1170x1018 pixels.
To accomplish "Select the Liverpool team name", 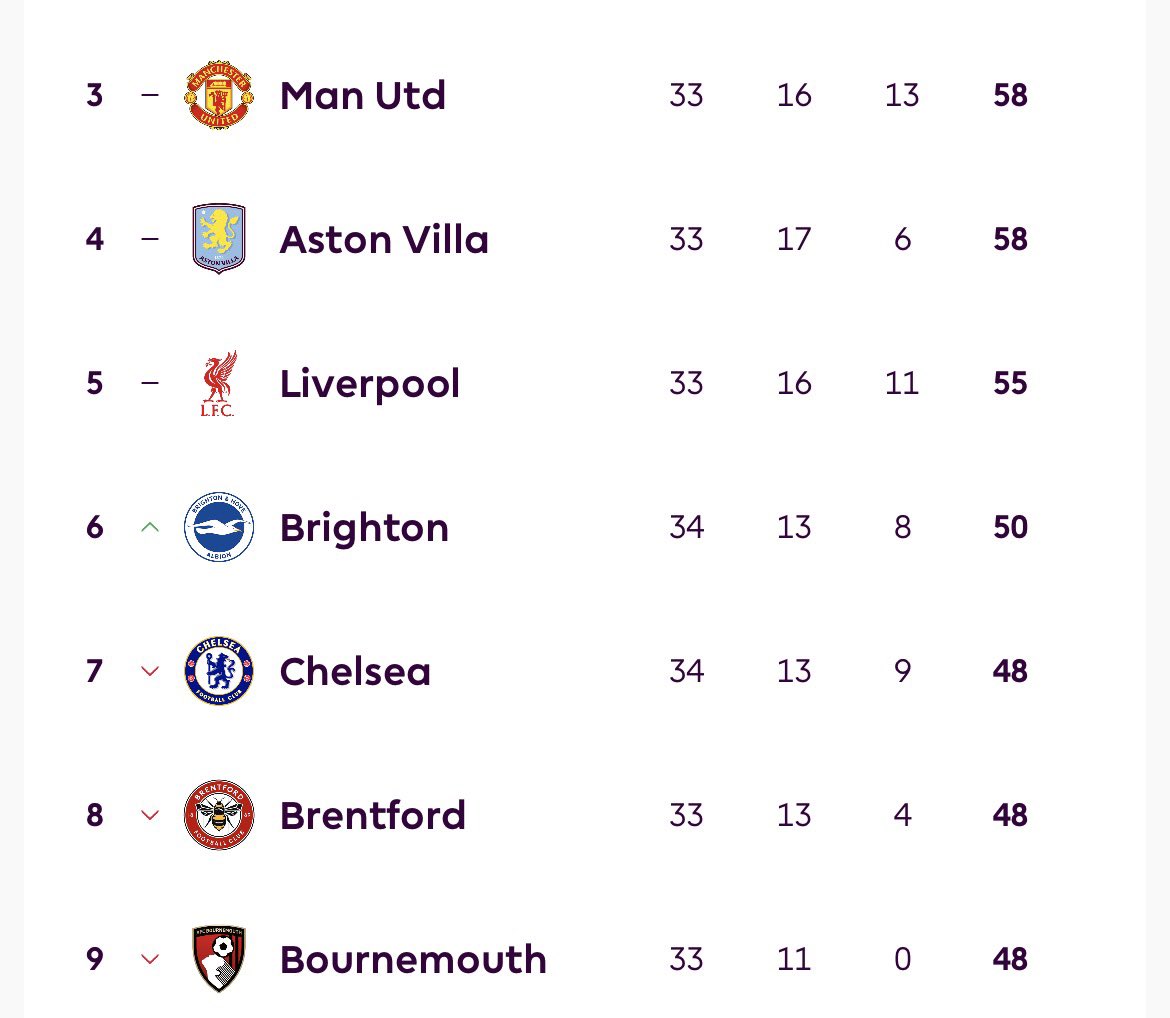I will pos(369,384).
